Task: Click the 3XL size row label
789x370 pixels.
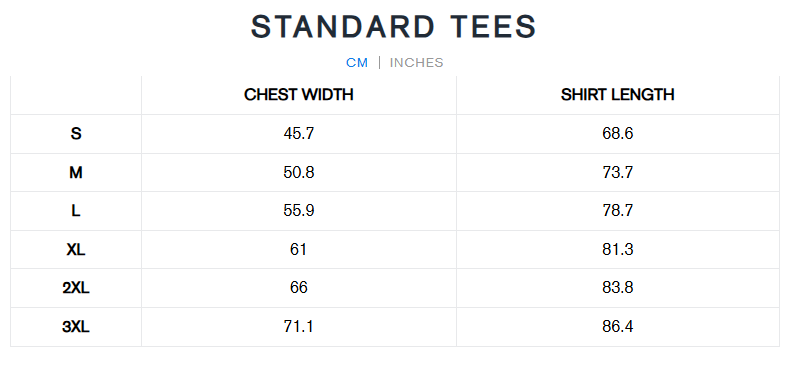Action: (76, 327)
